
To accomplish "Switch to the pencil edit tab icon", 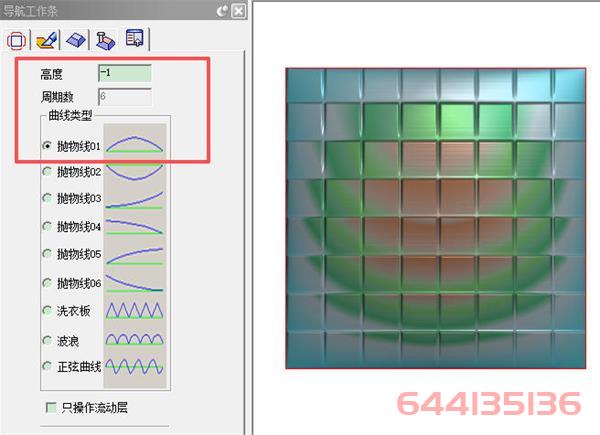I will (x=45, y=39).
